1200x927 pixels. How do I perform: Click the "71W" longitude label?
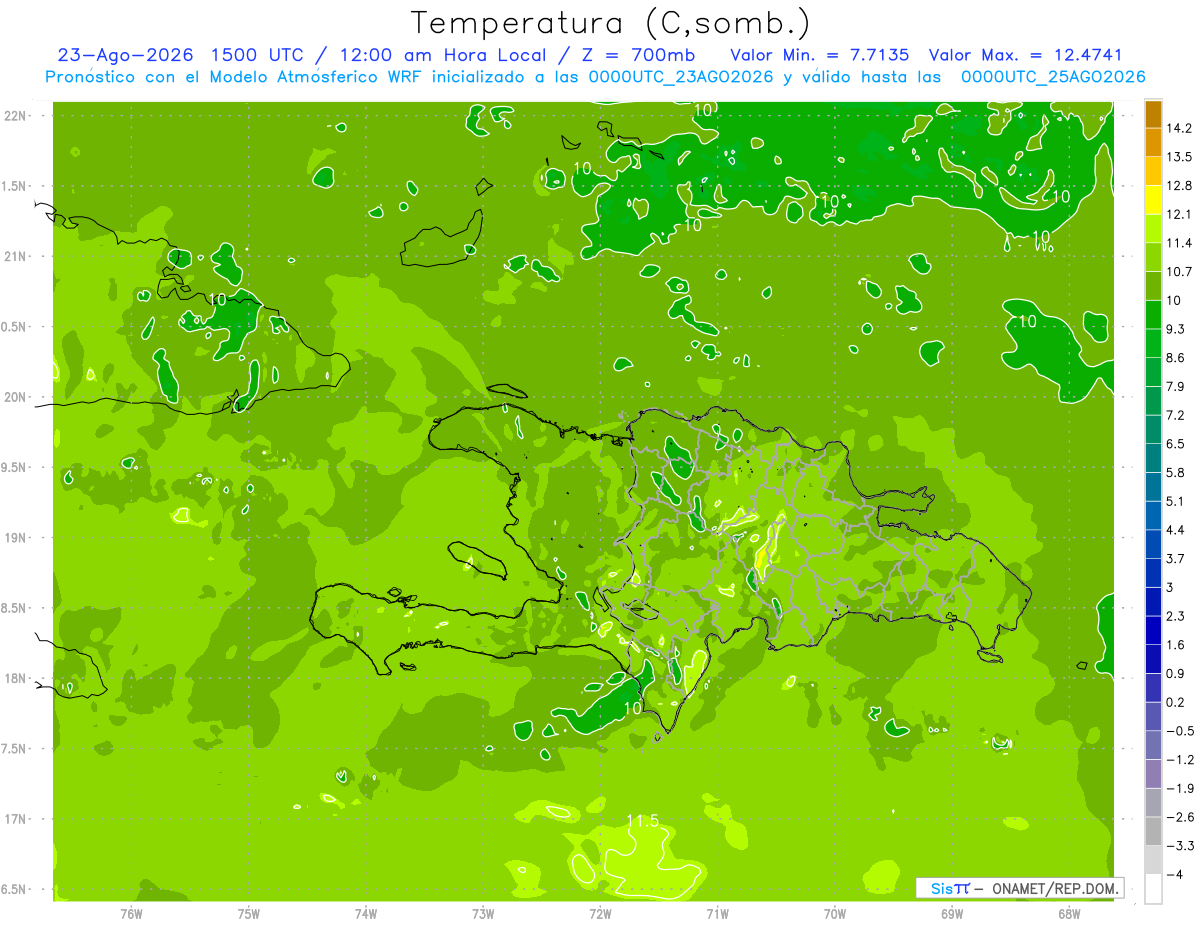point(717,914)
